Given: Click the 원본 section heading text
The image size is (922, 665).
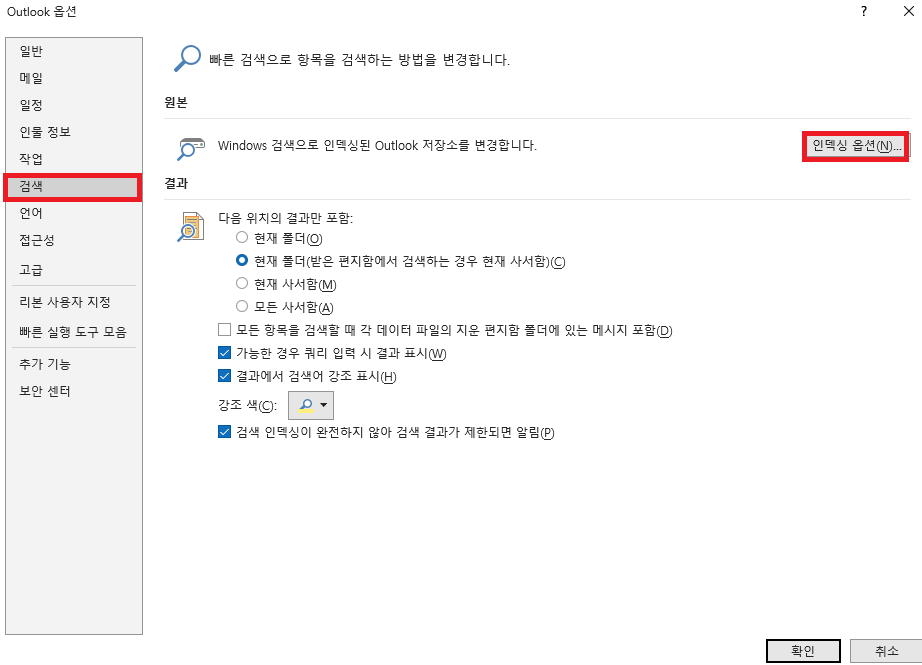Looking at the screenshot, I should [176, 102].
